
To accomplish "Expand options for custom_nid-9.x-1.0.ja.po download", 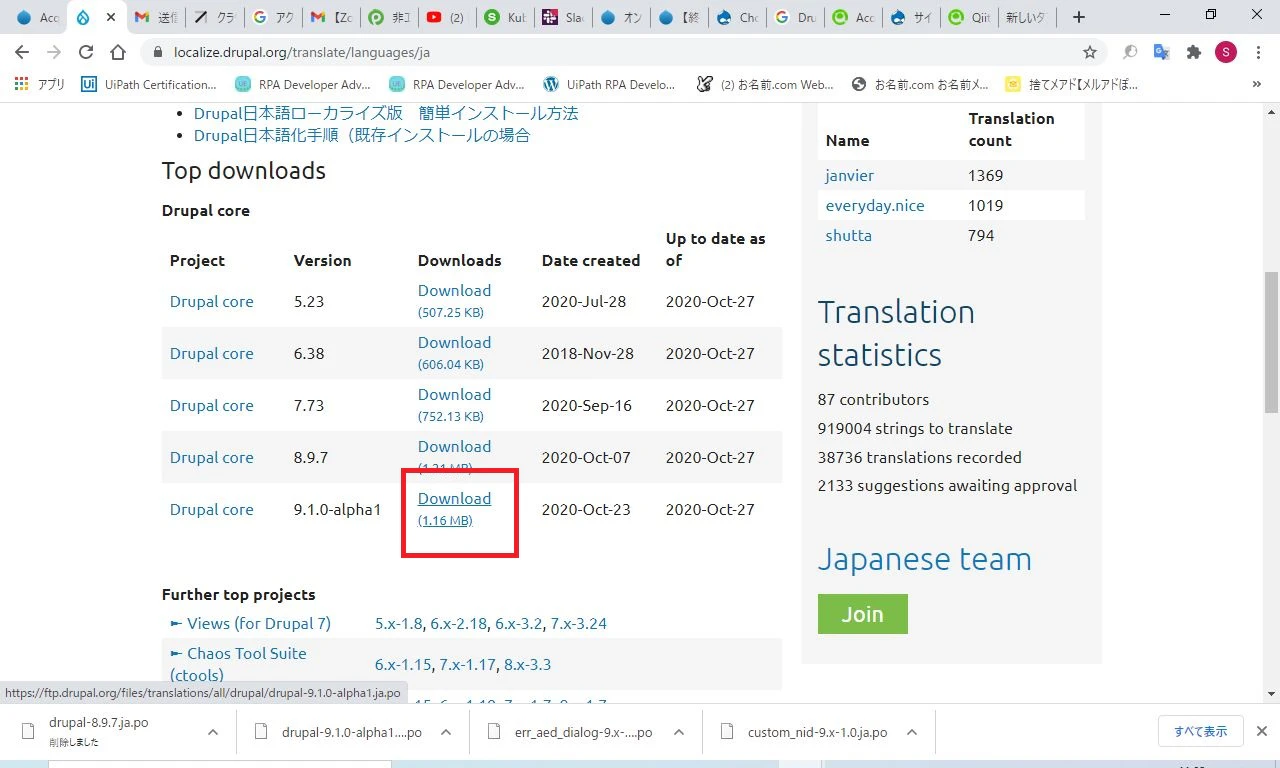I will (912, 732).
